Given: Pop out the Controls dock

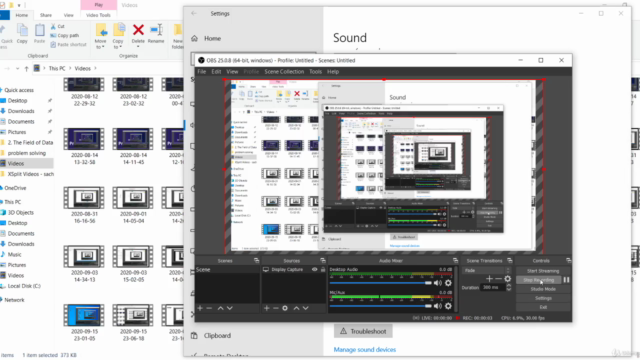Looking at the screenshot, I should [x=568, y=260].
